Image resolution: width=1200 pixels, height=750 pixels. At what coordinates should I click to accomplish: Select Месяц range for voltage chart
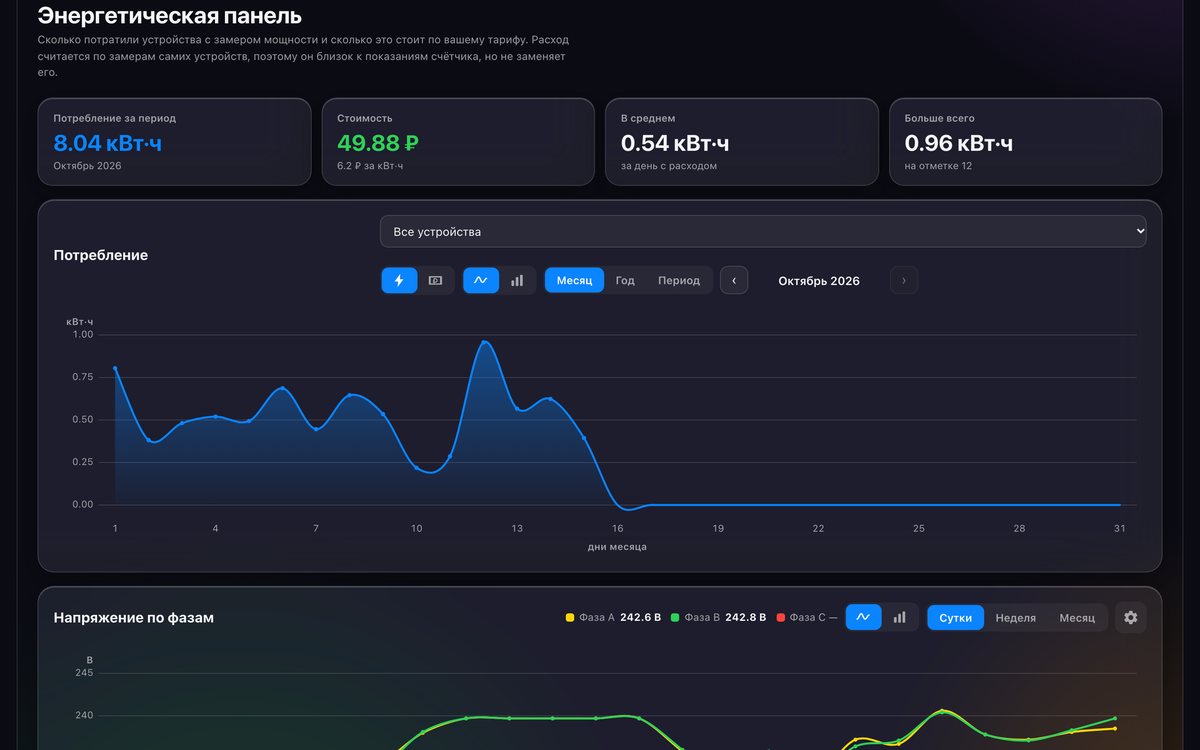1077,617
